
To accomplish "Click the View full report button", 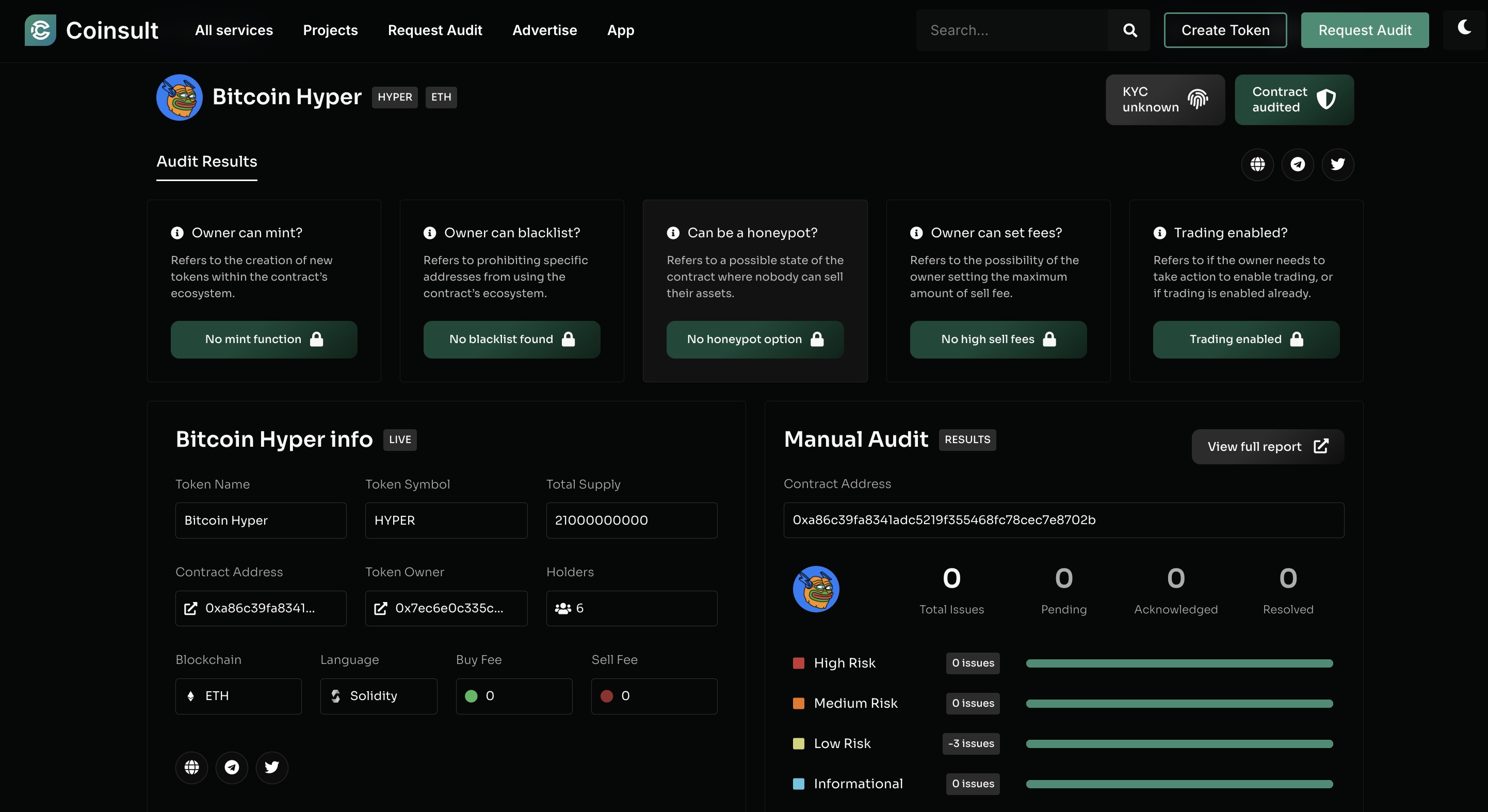I will click(1268, 446).
